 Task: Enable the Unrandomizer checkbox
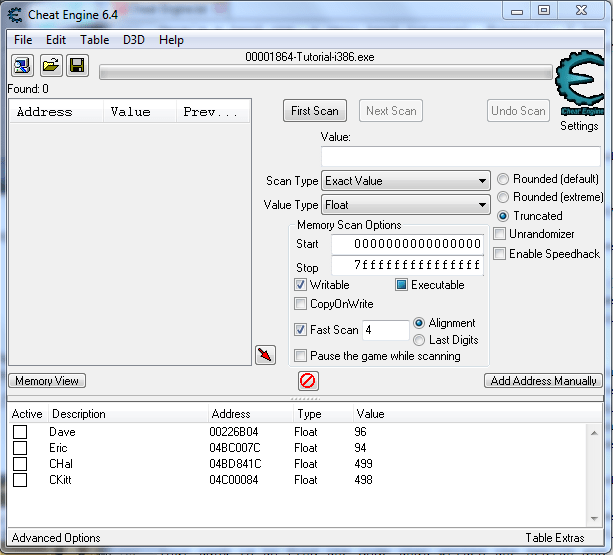(x=499, y=234)
